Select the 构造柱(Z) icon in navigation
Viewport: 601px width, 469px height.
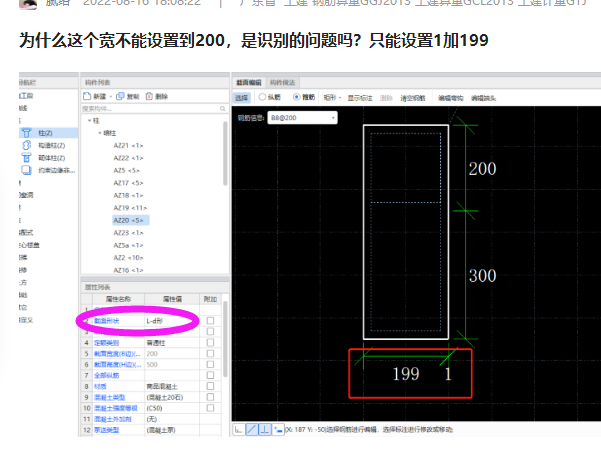pyautogui.click(x=26, y=145)
